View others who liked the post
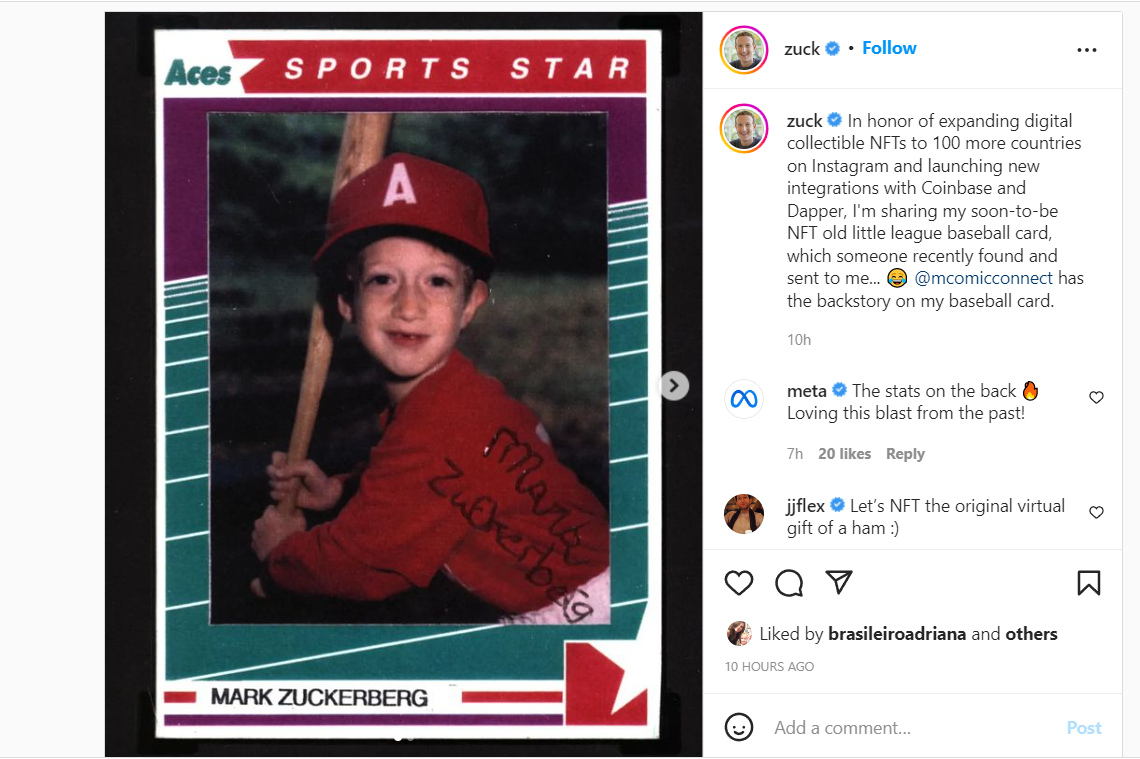Viewport: 1140px width, 759px height. (x=1031, y=634)
